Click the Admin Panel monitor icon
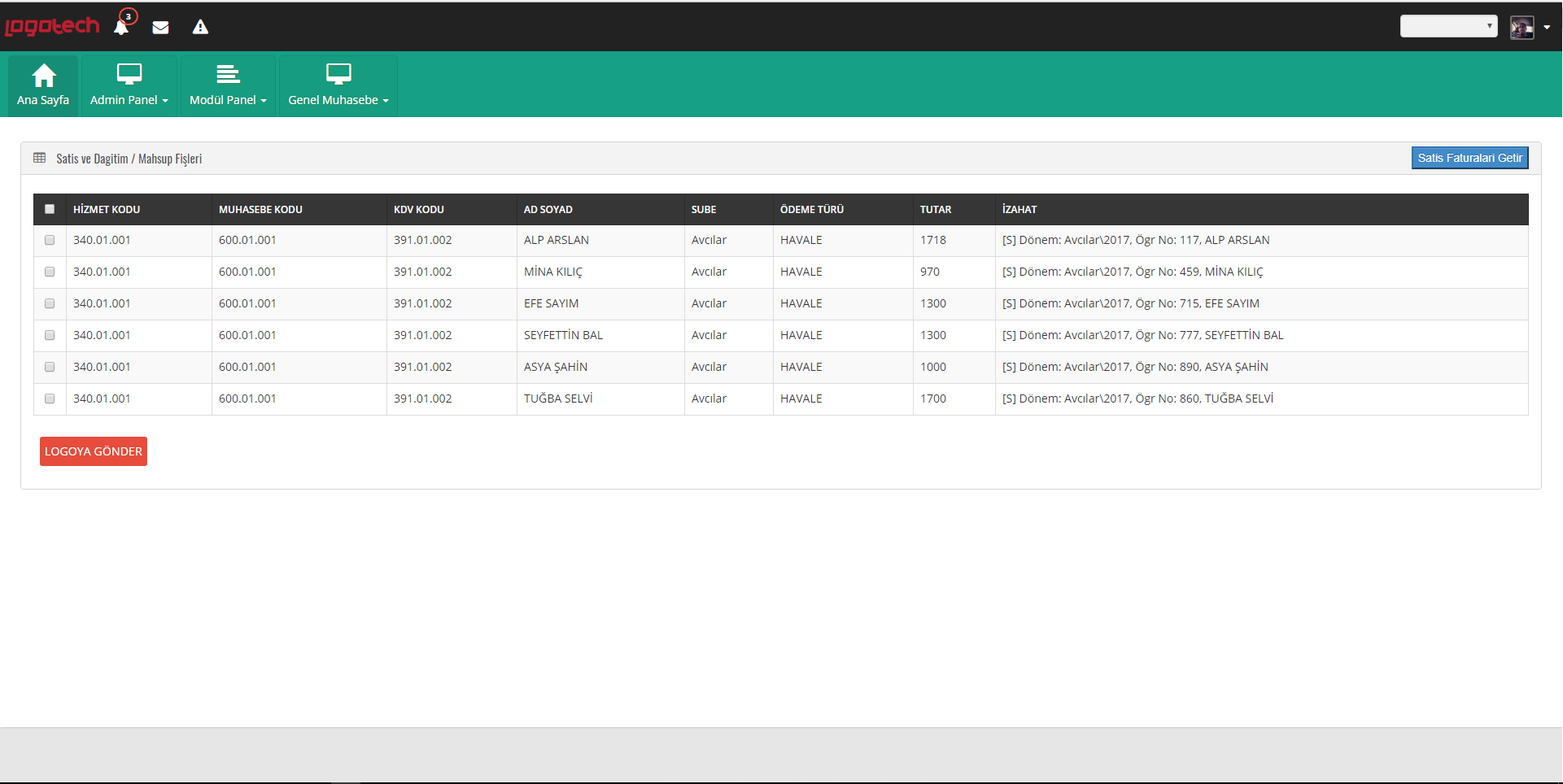The width and height of the screenshot is (1563, 784). tap(129, 75)
